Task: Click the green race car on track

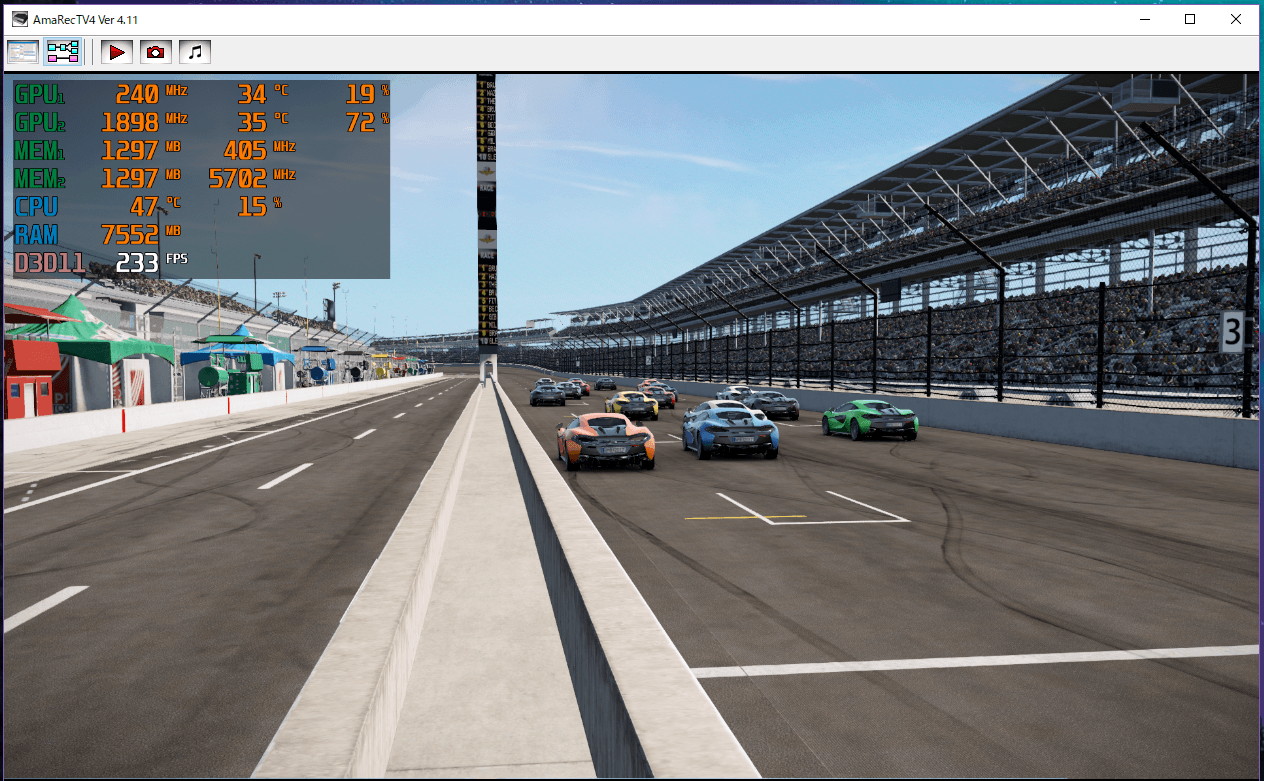Action: tap(870, 419)
